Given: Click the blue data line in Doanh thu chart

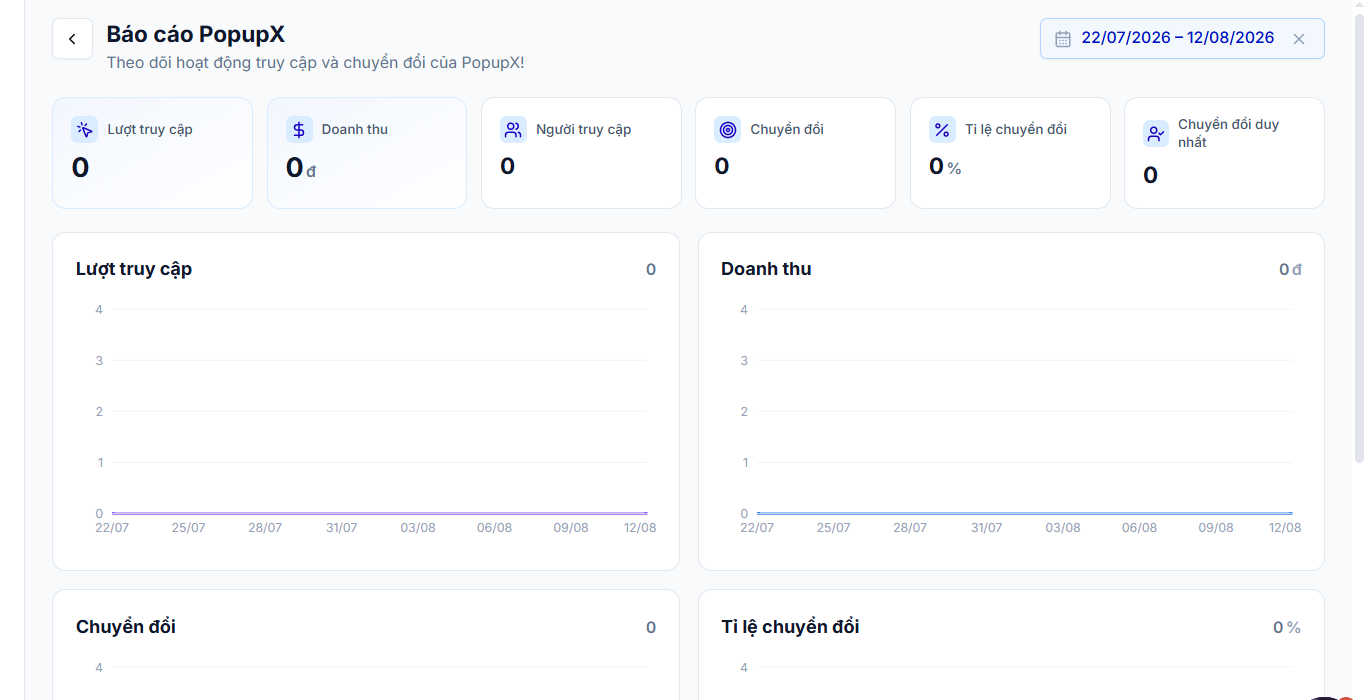Looking at the screenshot, I should tap(1024, 513).
